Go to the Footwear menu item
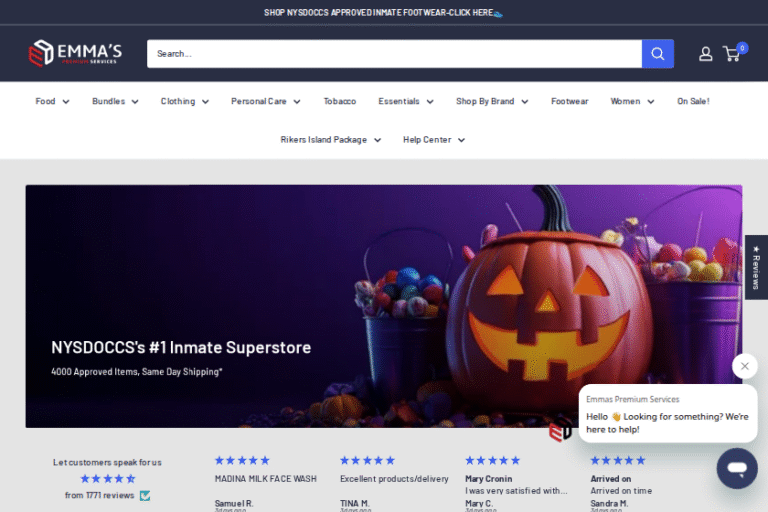 [x=569, y=101]
